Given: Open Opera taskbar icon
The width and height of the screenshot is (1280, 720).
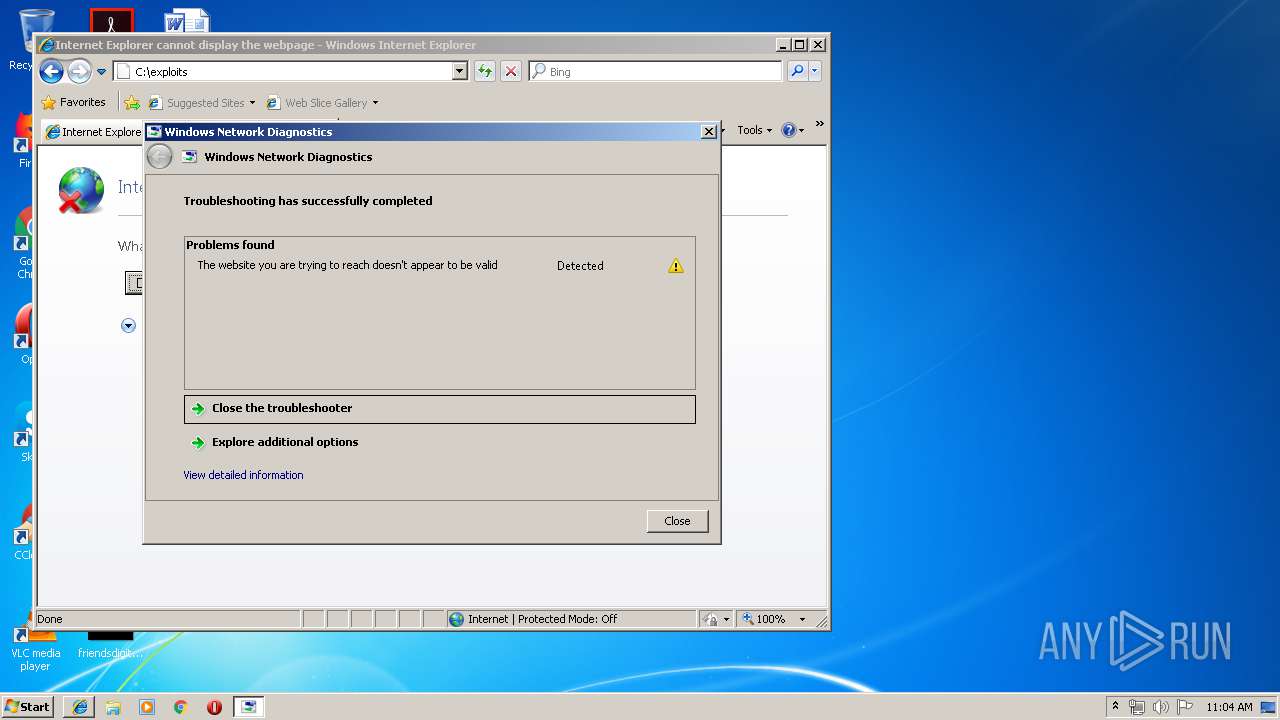Looking at the screenshot, I should coord(214,707).
